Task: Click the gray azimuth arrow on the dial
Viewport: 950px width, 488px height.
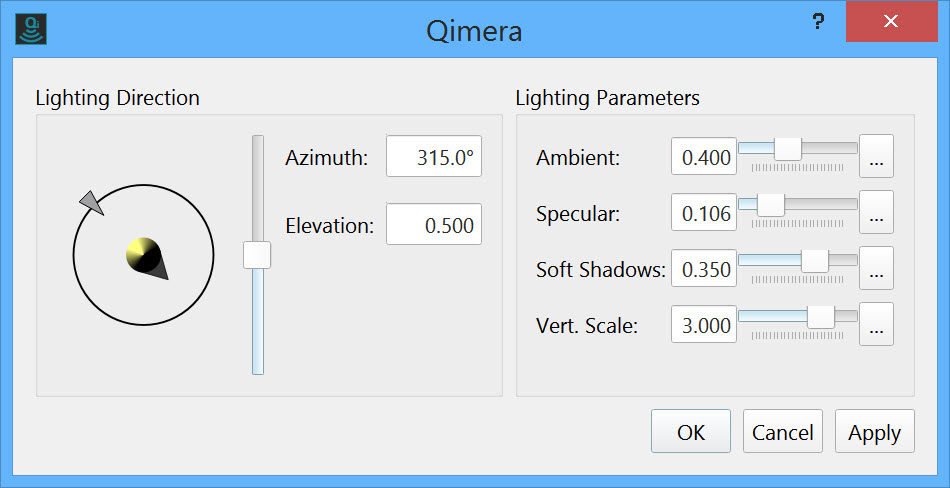Action: pos(91,202)
